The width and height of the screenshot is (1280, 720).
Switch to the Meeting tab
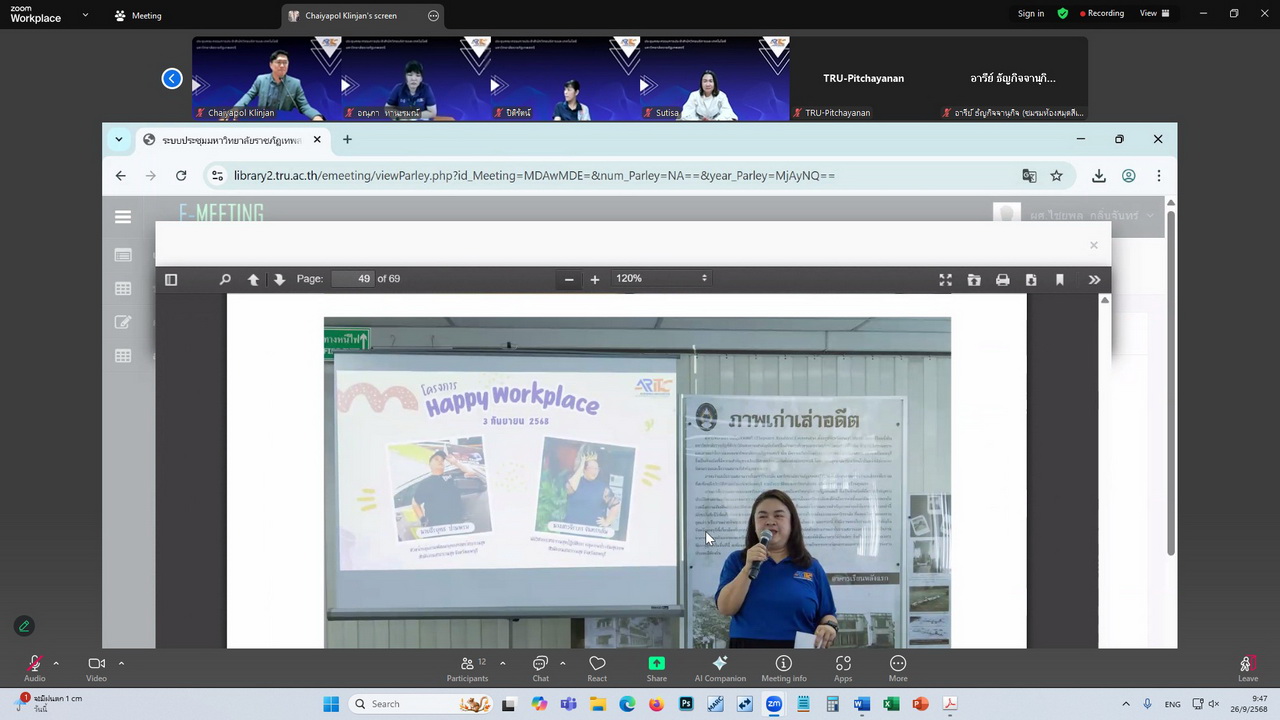pos(138,16)
